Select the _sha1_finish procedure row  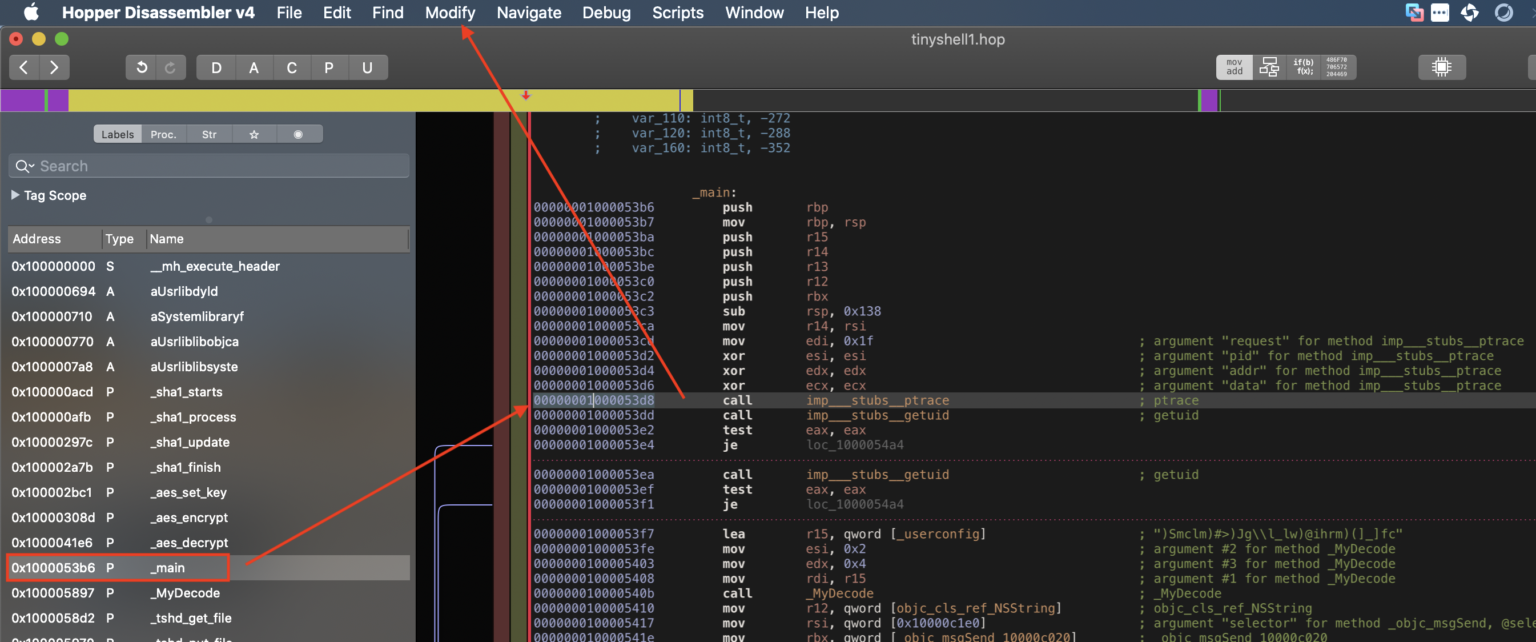tap(209, 467)
